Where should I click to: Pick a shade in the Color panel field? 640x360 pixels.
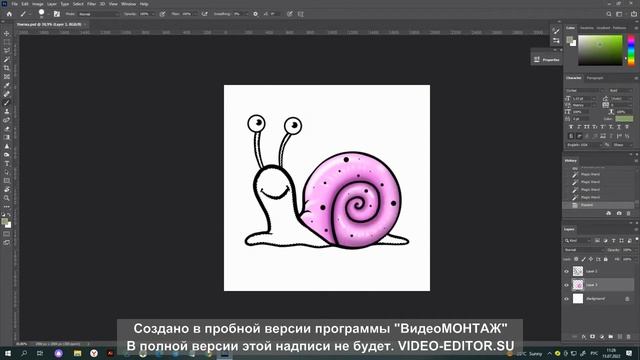(x=600, y=50)
